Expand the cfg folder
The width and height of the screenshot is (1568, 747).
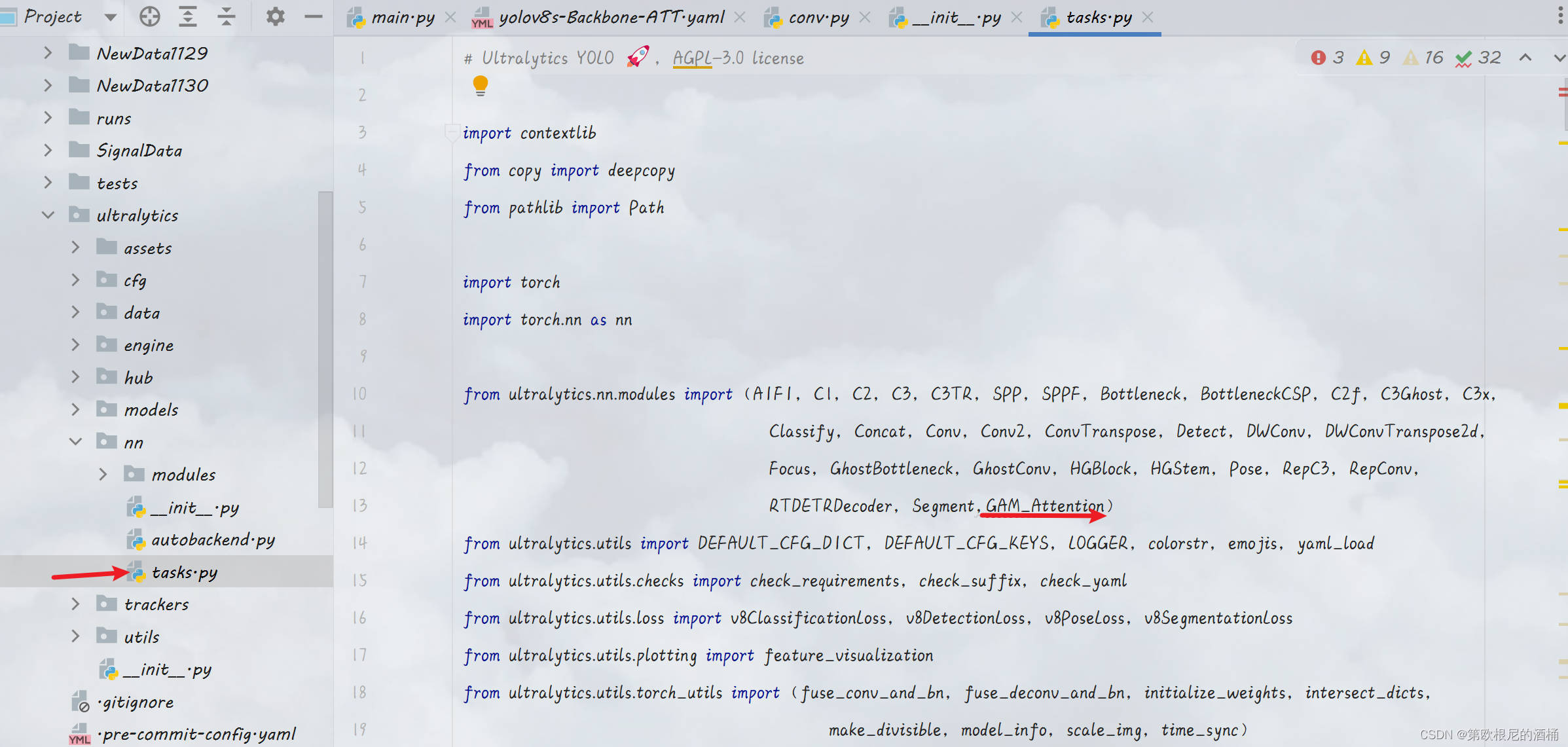click(75, 280)
